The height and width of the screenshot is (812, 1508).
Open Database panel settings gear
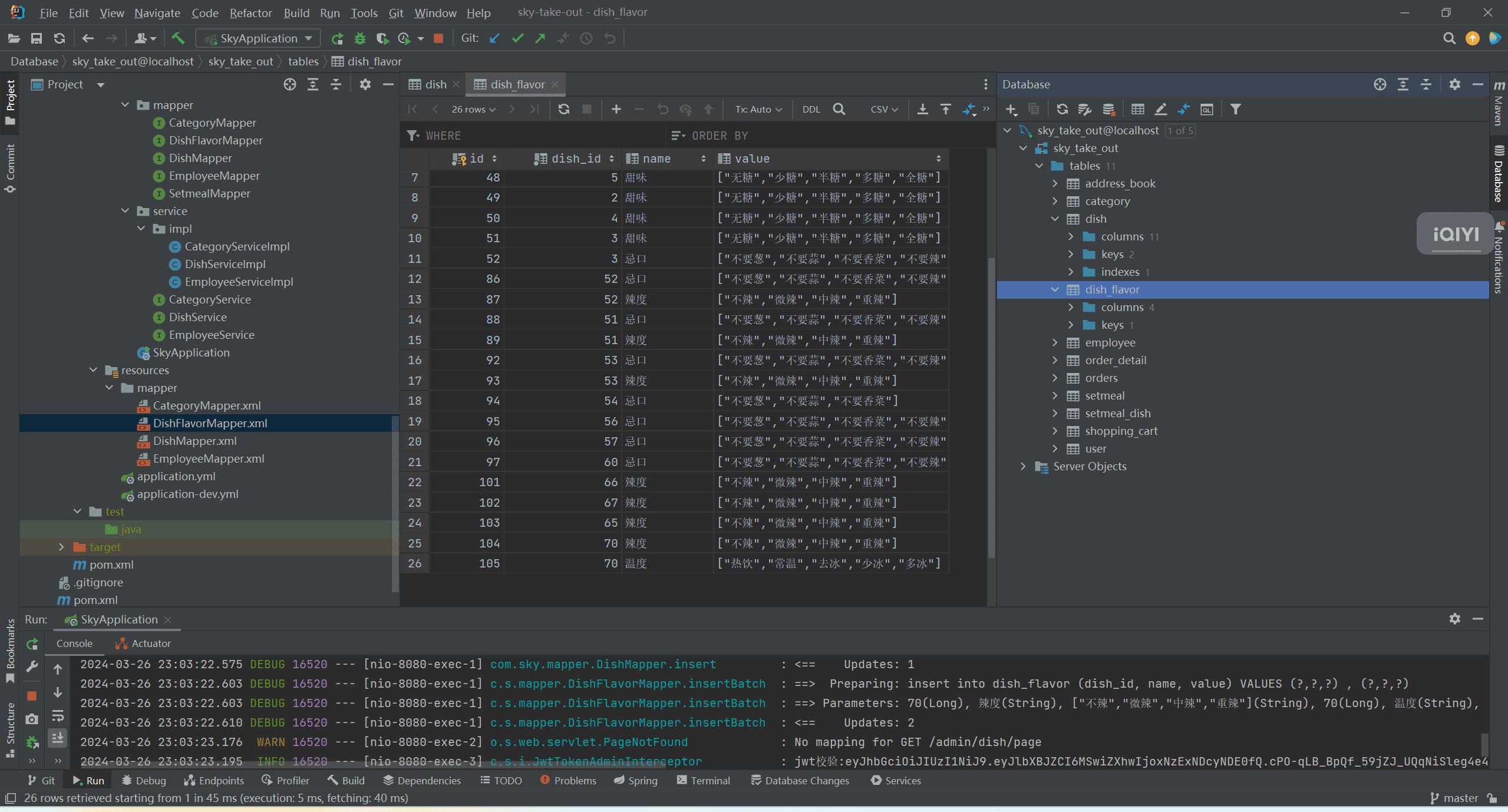(x=1454, y=84)
